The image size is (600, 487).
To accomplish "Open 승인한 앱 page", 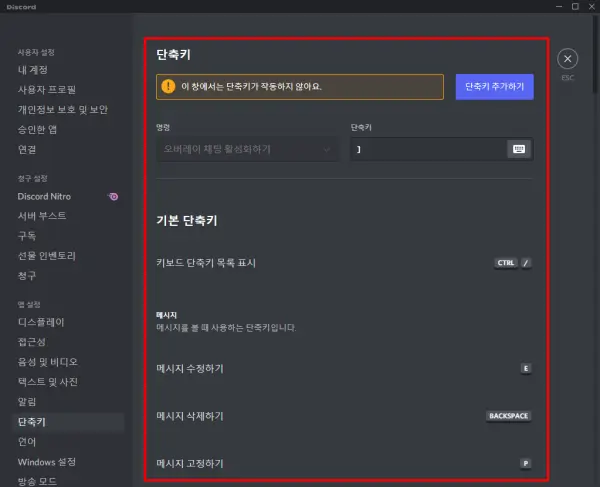I will point(37,130).
